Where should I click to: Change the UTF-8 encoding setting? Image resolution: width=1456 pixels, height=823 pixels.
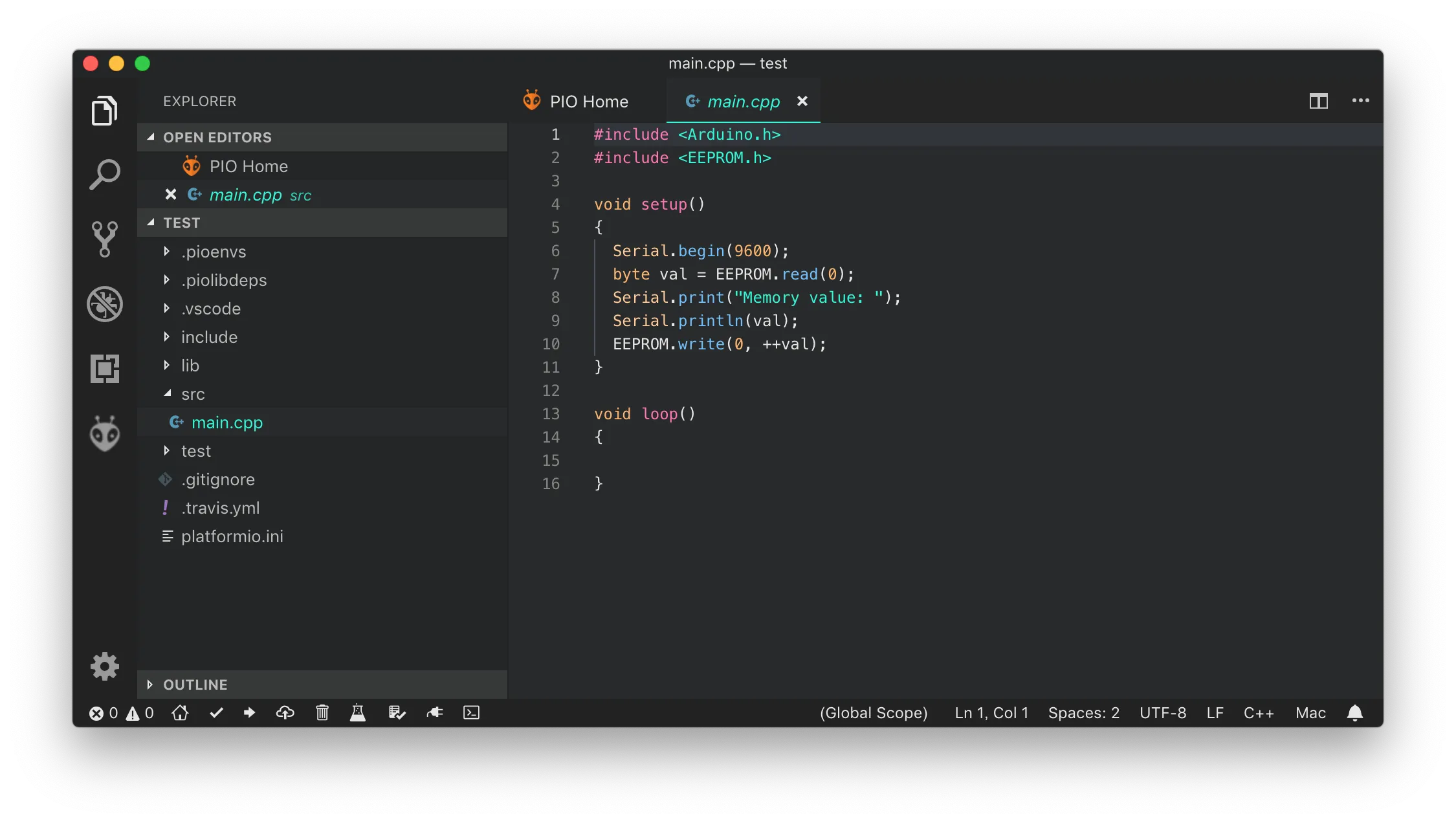[x=1162, y=712]
